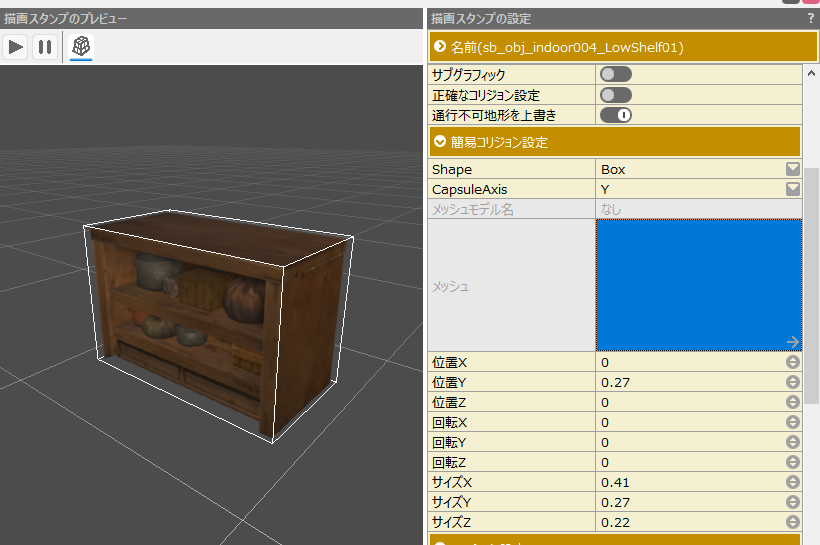Click the 回転Y spinner icon

(793, 442)
